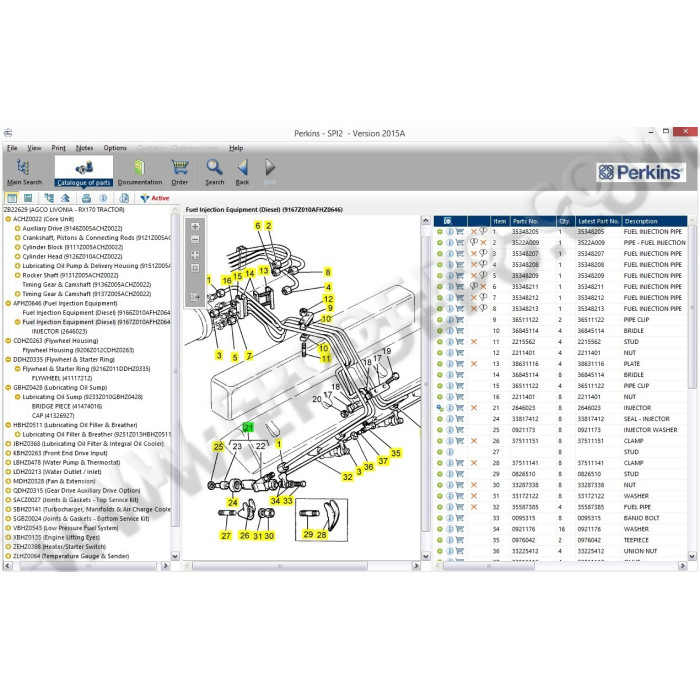The image size is (700, 700).
Task: Zoom in on the diagram
Action: (x=195, y=226)
